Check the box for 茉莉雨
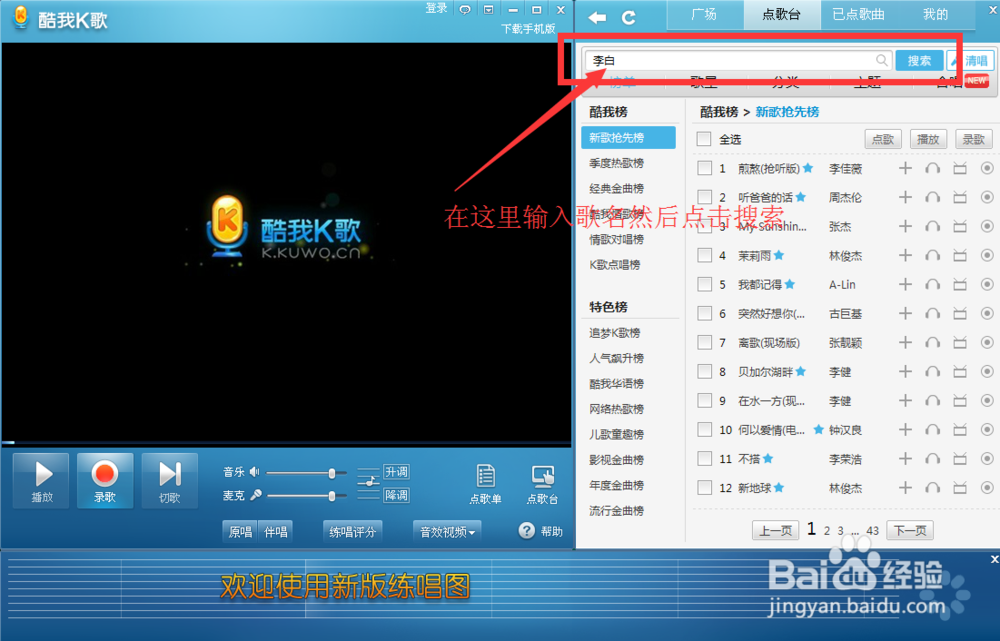Viewport: 1000px width, 641px height. pyautogui.click(x=704, y=255)
